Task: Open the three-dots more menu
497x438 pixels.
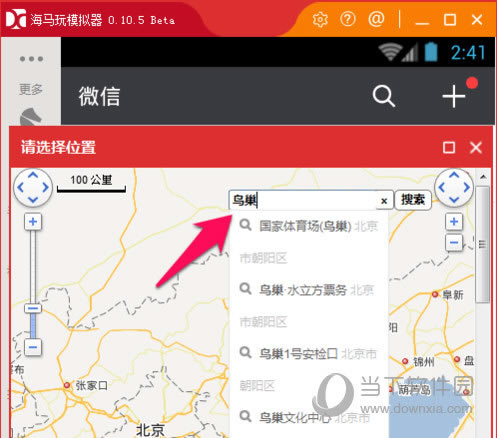Action: click(31, 59)
